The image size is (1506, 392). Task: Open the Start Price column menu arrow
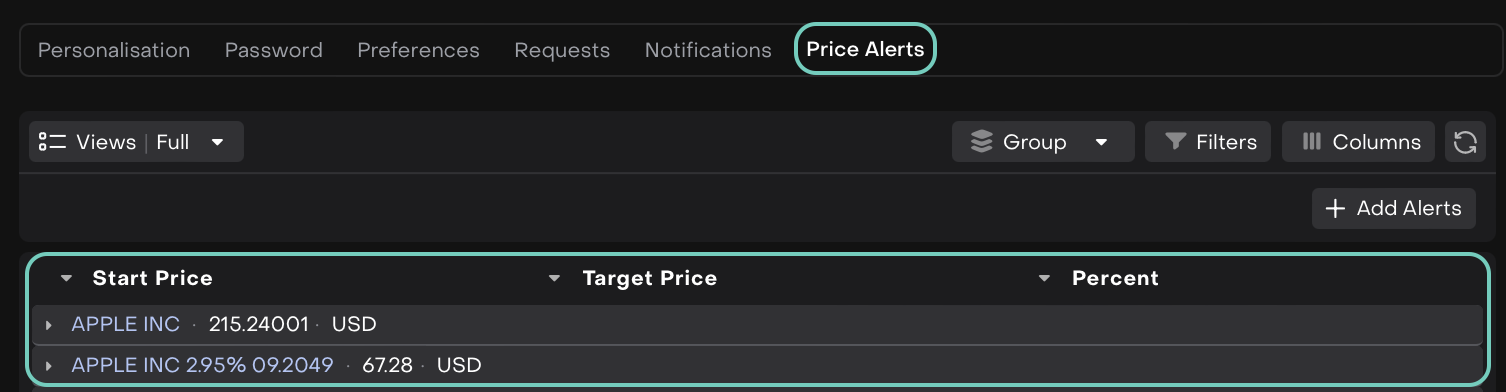66,278
